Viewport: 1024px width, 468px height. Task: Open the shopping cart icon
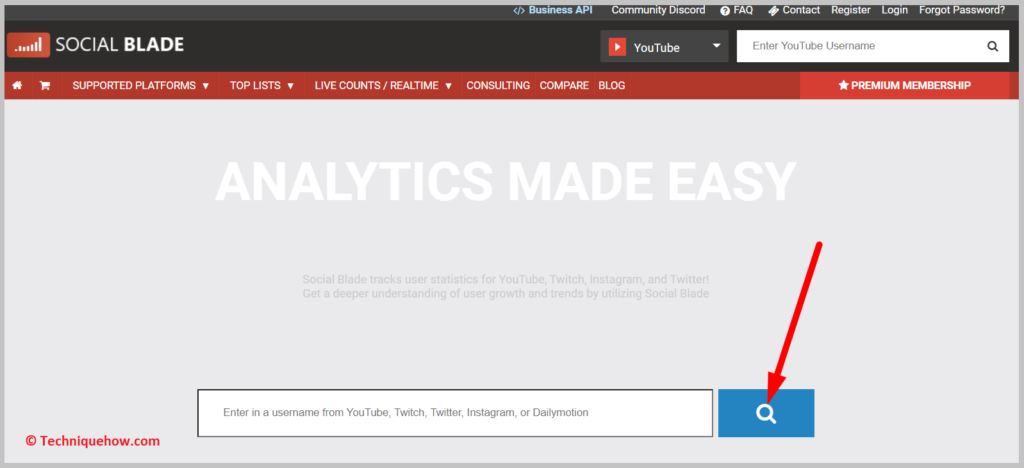(45, 86)
